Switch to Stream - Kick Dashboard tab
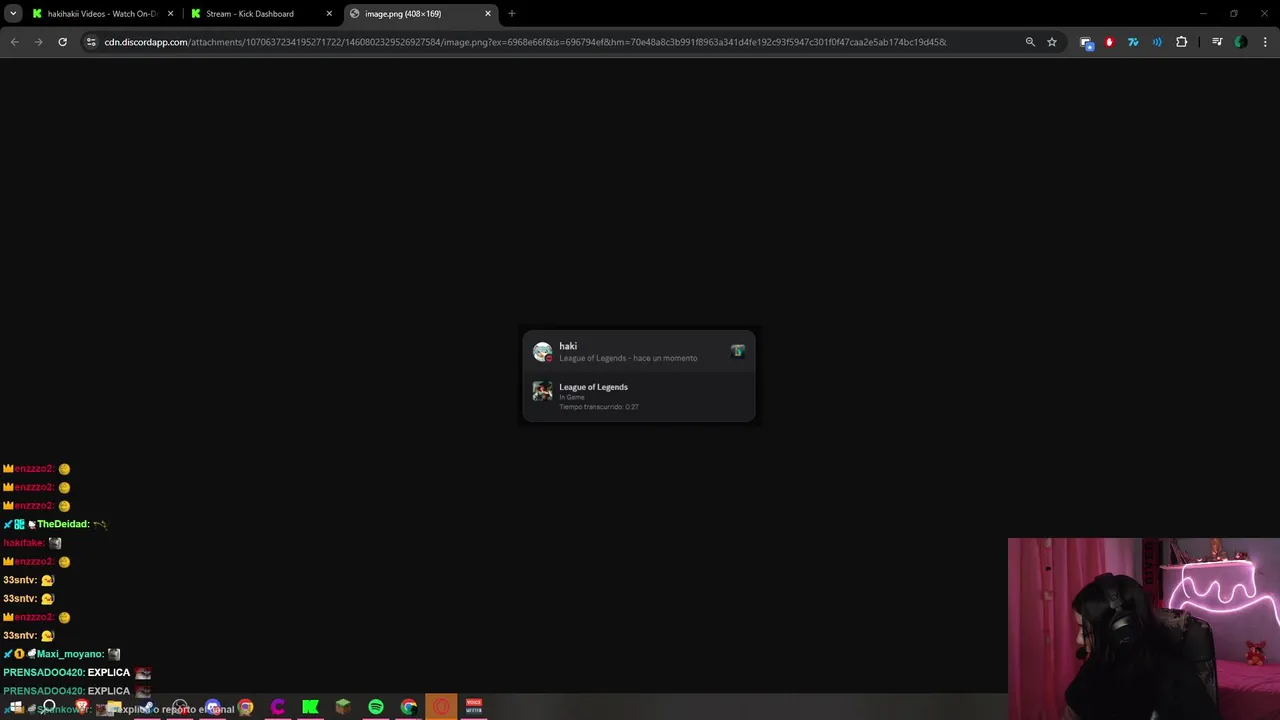The image size is (1280, 720). tap(260, 14)
